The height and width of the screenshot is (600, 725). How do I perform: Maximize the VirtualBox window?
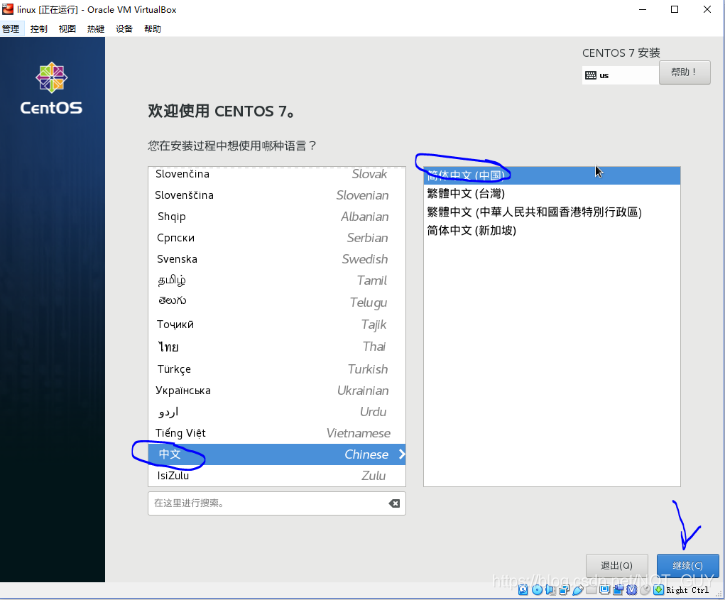click(x=675, y=9)
